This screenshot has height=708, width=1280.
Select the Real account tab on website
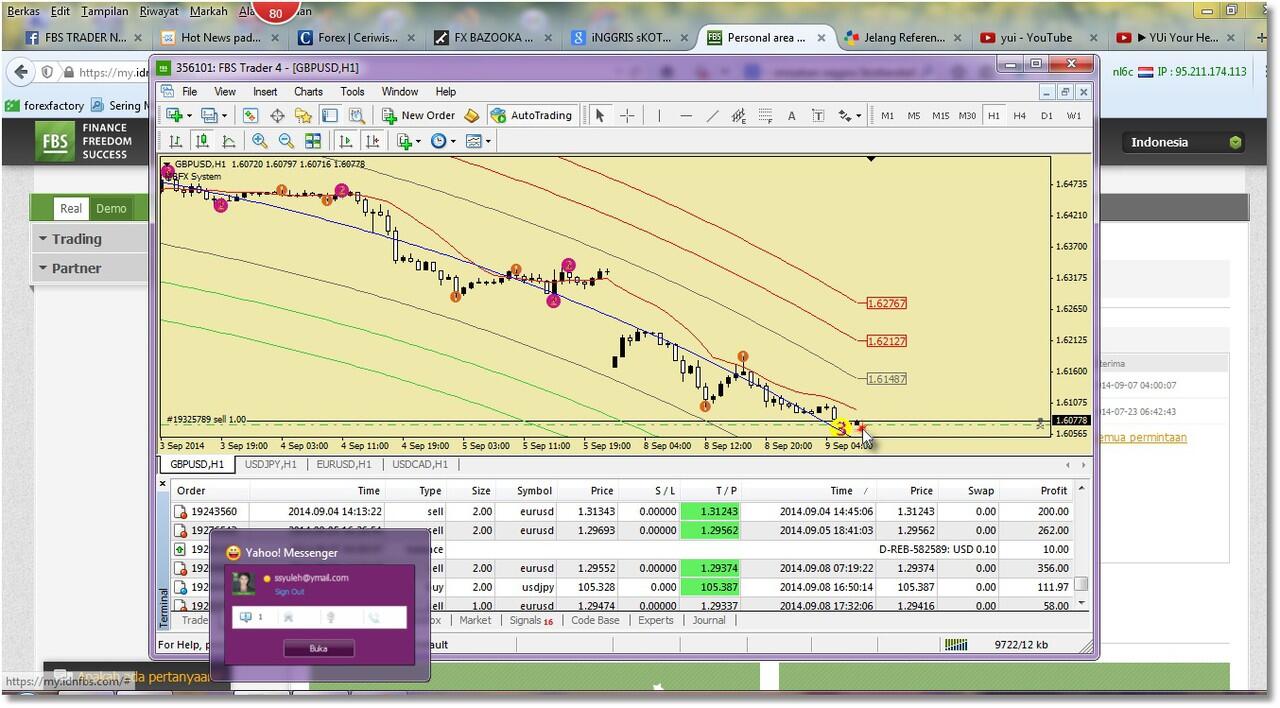click(71, 208)
